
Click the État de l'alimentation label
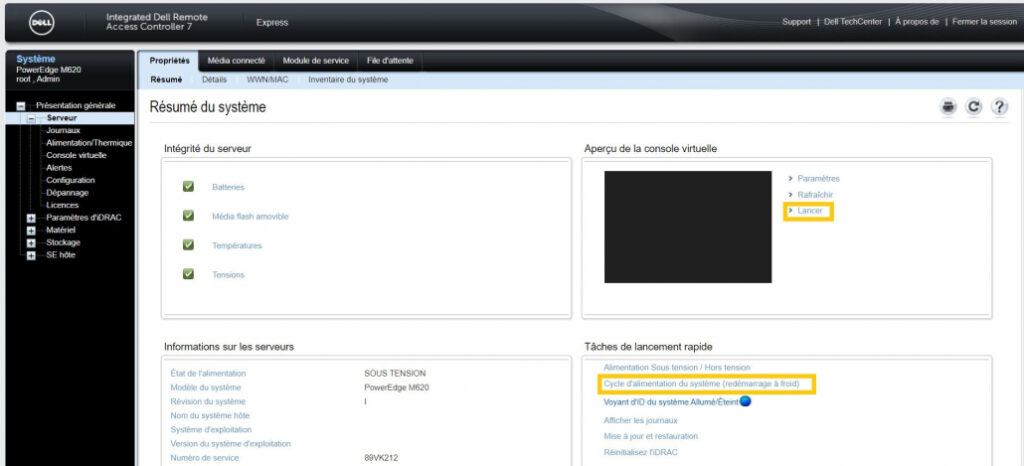tap(208, 373)
